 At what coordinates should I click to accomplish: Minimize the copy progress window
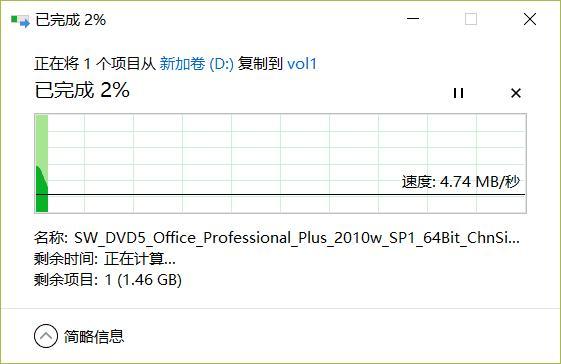(413, 19)
